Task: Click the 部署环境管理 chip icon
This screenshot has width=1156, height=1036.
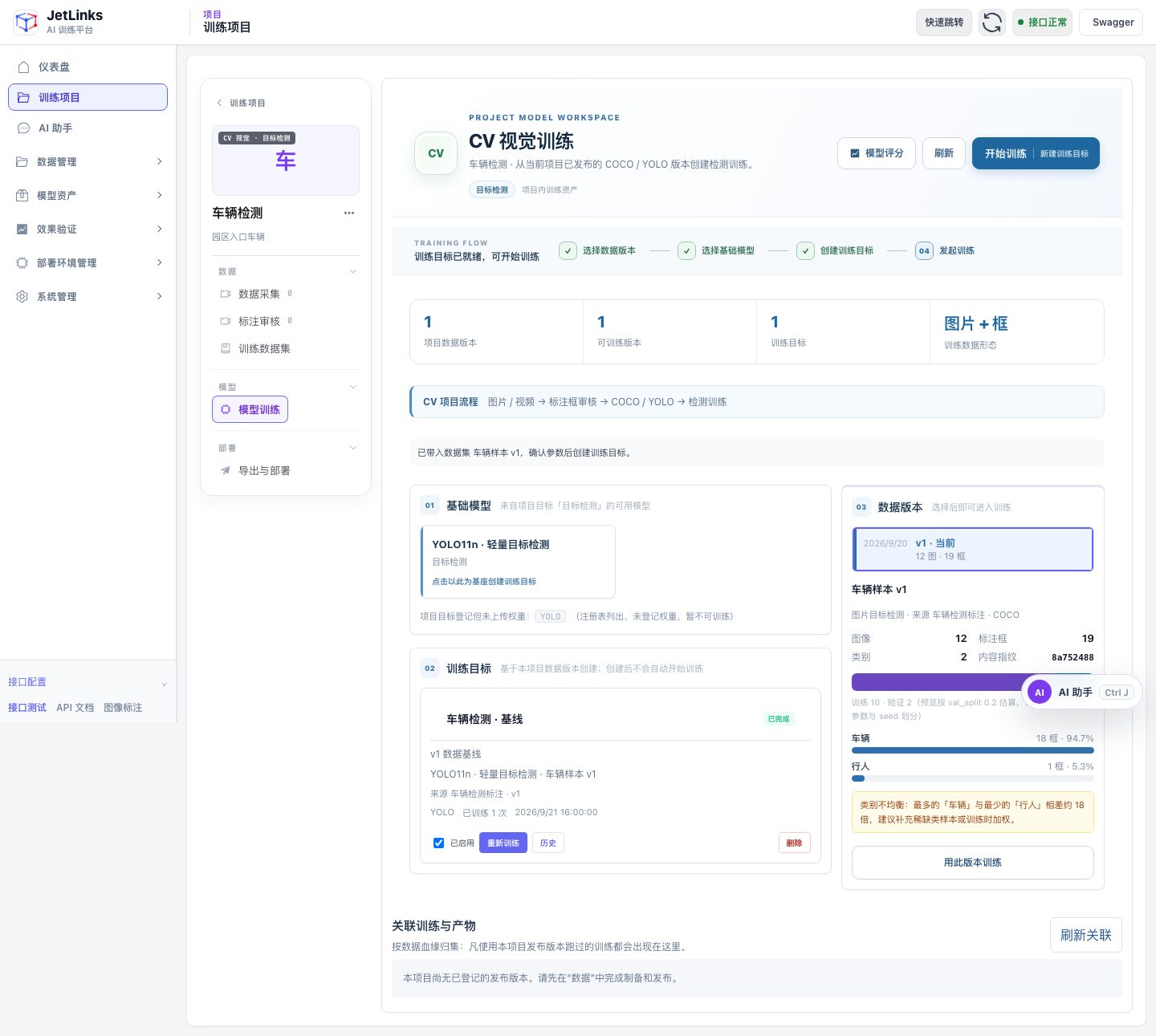Action: tap(22, 263)
